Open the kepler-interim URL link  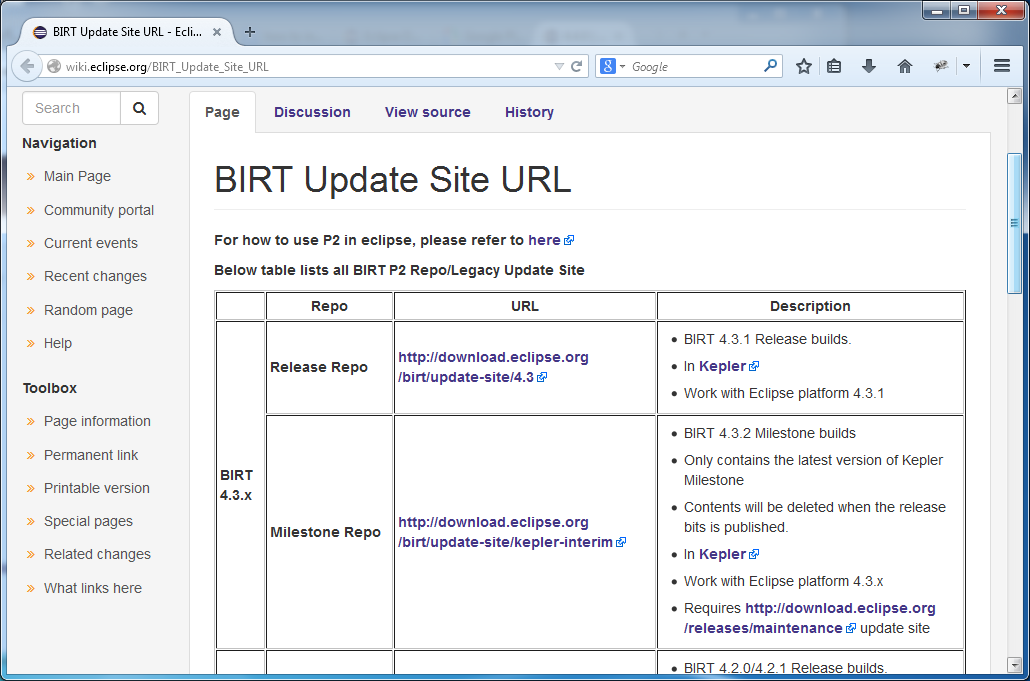[x=512, y=532]
